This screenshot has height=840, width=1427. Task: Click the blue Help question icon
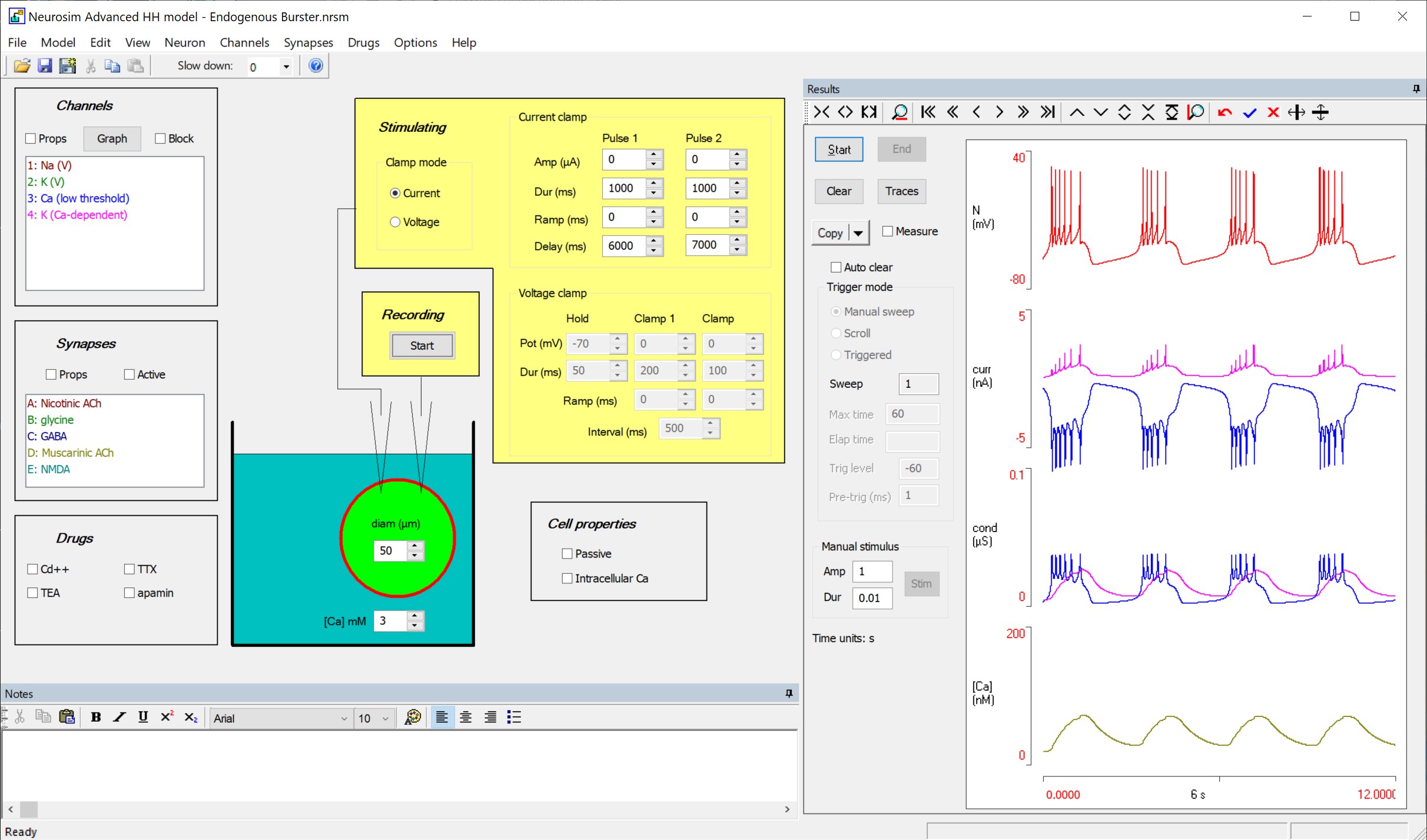tap(316, 66)
